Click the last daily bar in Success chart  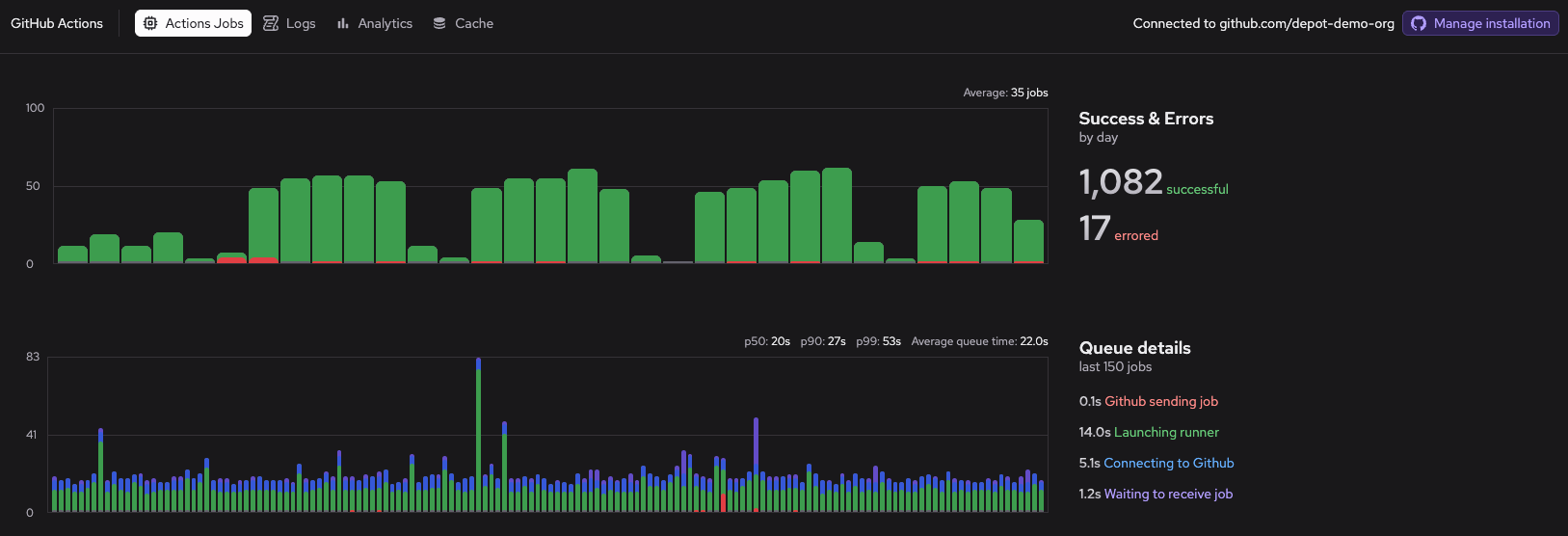click(1028, 242)
